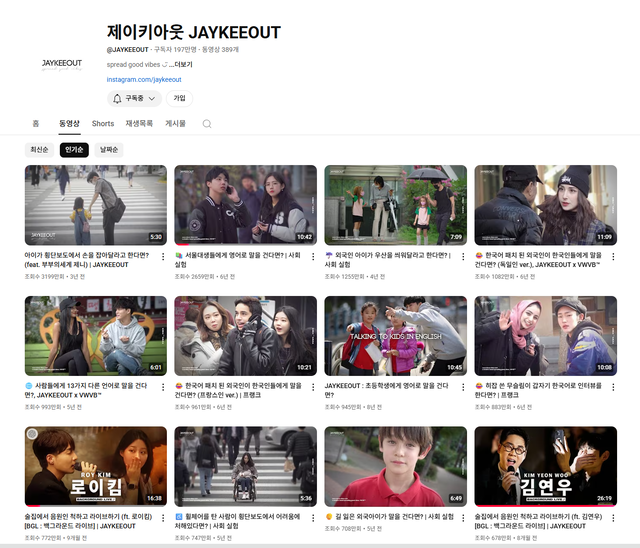
Task: Expand the 구독중 subscription dropdown chevron
Action: [x=152, y=98]
